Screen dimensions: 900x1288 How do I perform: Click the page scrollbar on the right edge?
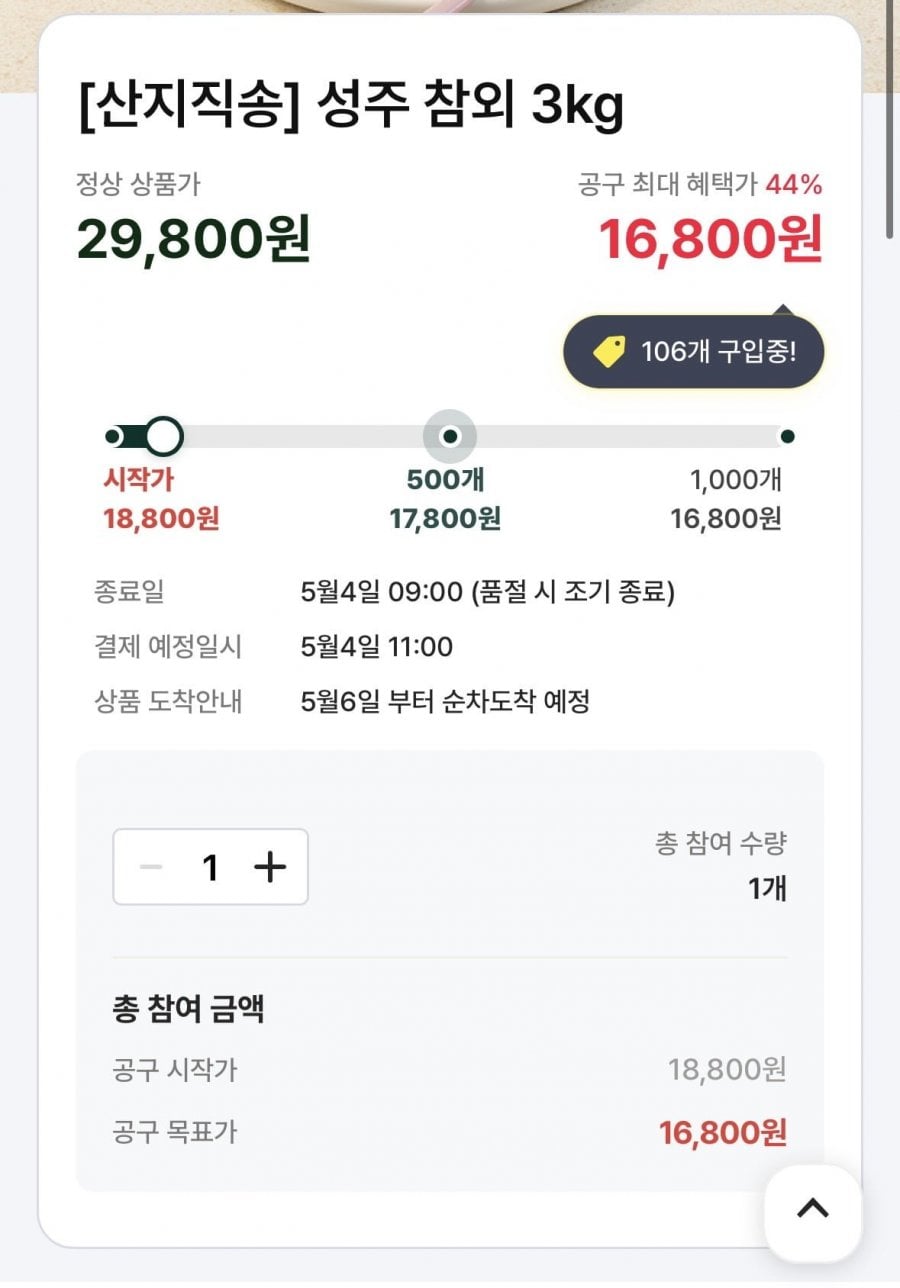coord(889,120)
